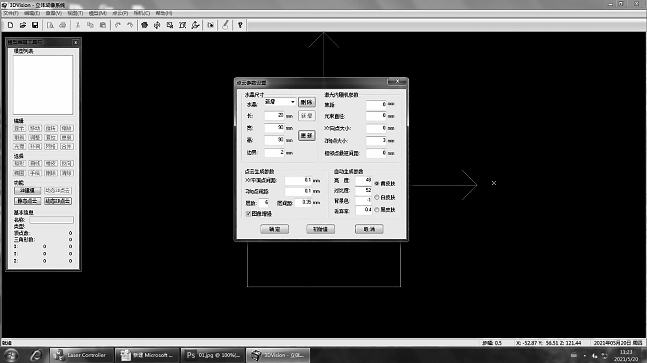
Task: Click the brush tool toolbar icon
Action: 225,25
